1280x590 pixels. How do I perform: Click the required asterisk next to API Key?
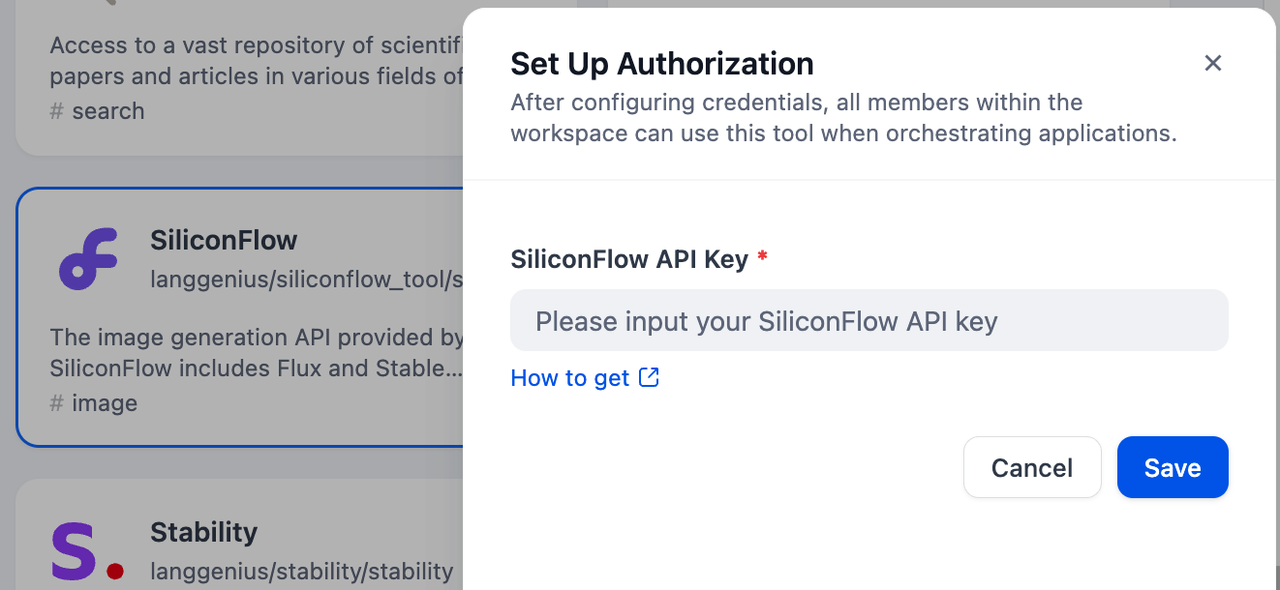point(763,258)
